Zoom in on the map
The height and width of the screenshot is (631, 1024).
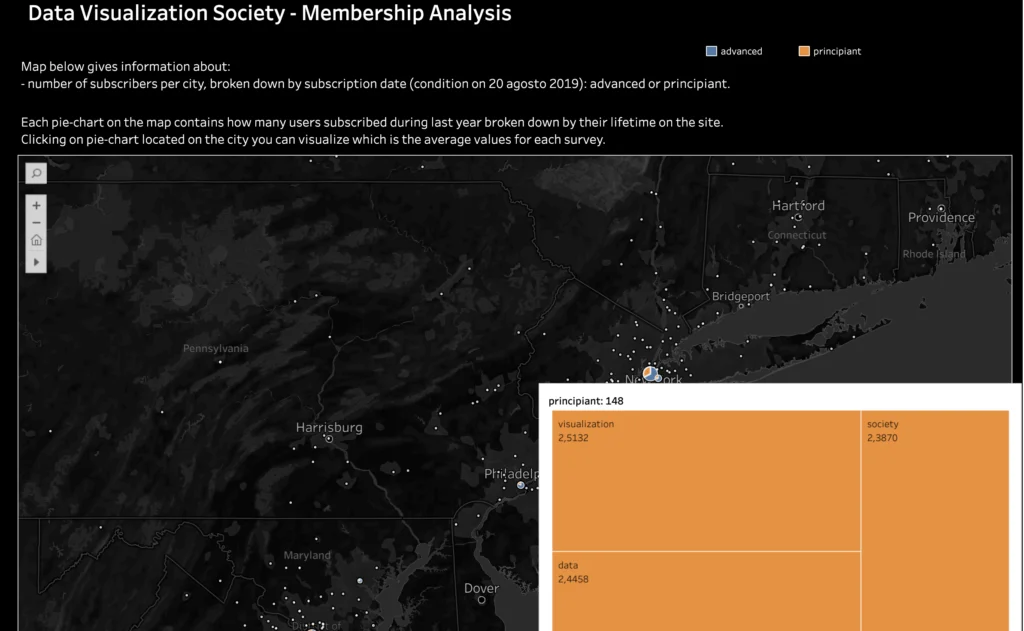(x=36, y=205)
